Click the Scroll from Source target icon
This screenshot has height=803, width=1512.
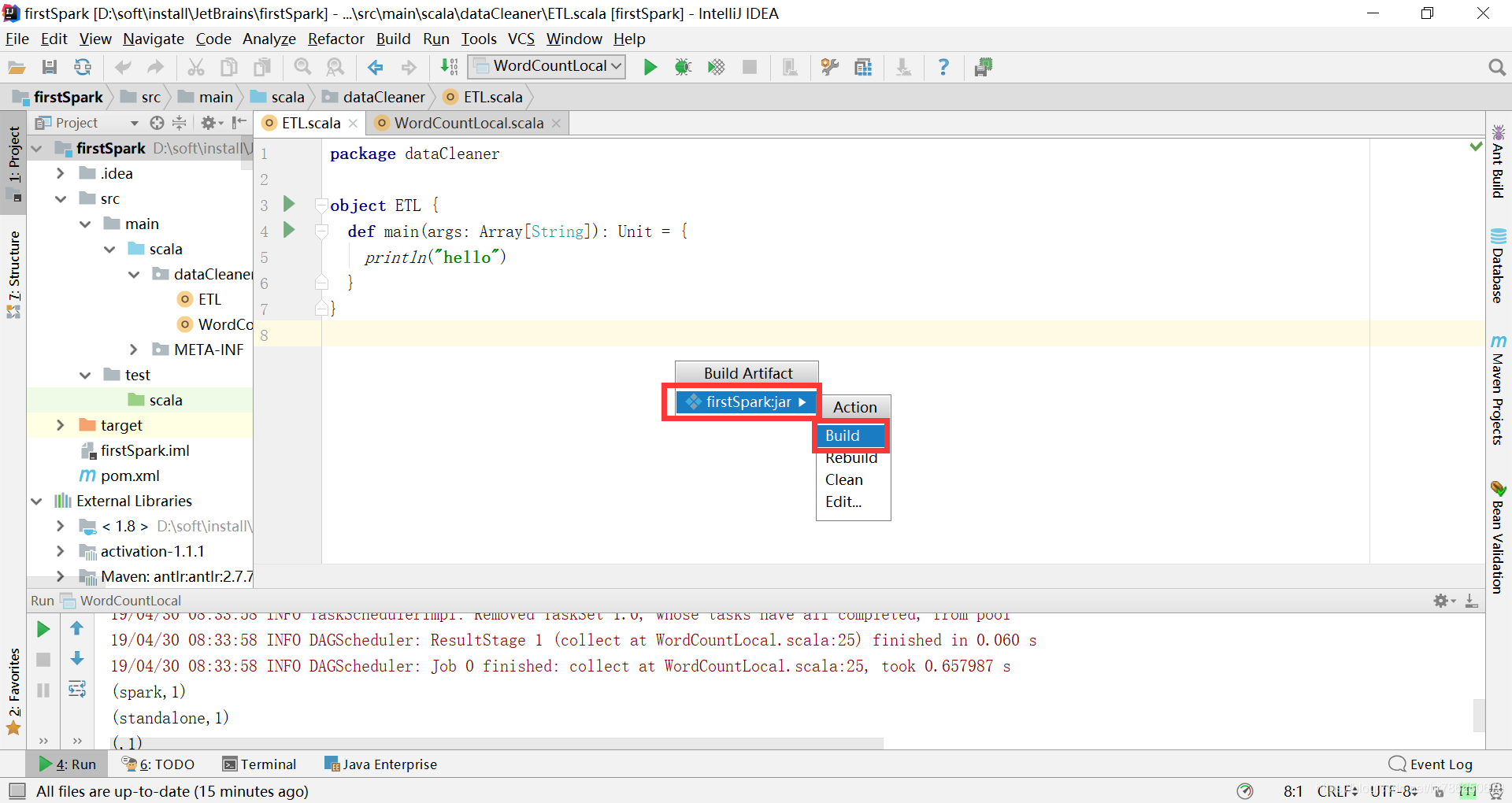pyautogui.click(x=157, y=123)
